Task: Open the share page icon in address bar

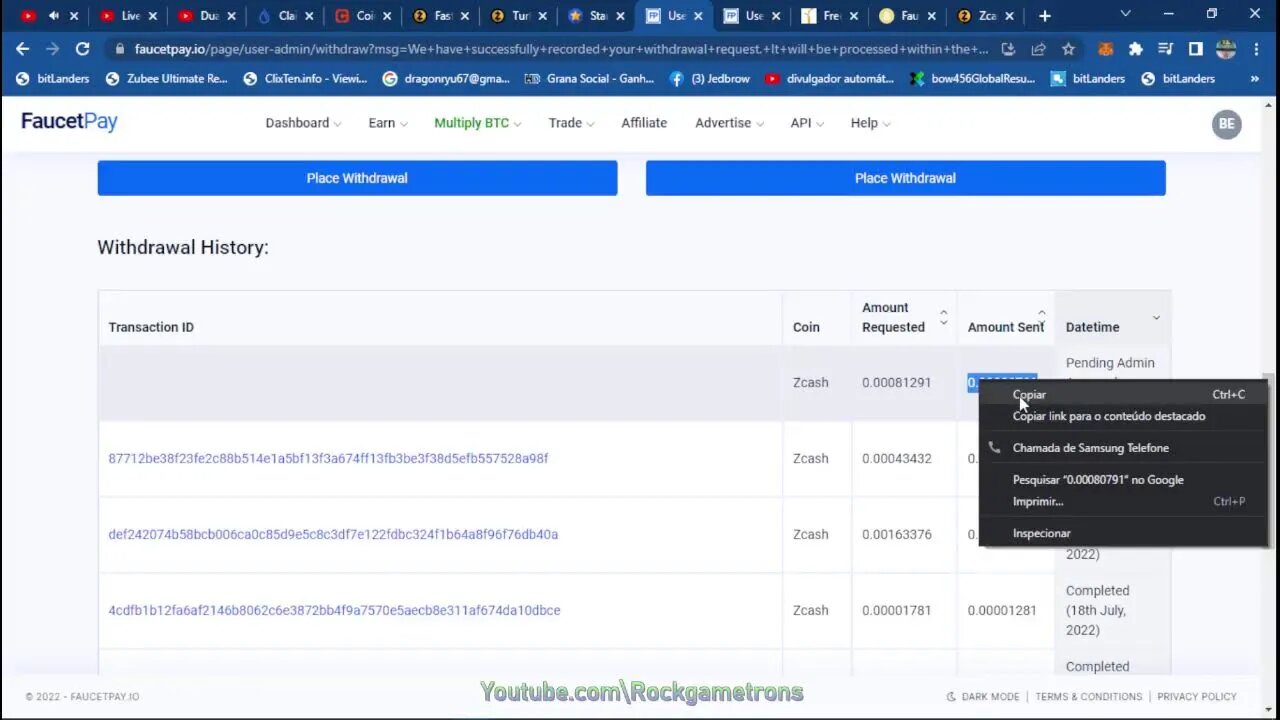Action: (x=1038, y=48)
